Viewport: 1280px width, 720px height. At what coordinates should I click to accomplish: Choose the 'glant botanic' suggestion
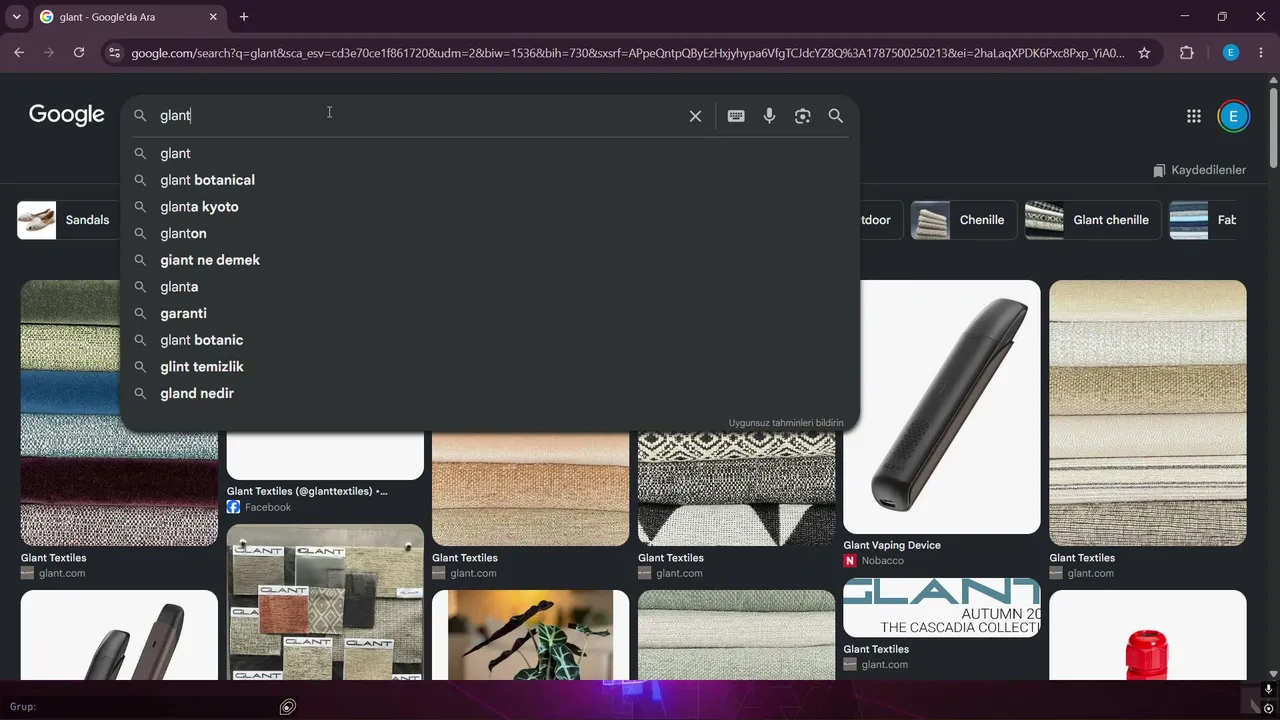coord(490,340)
